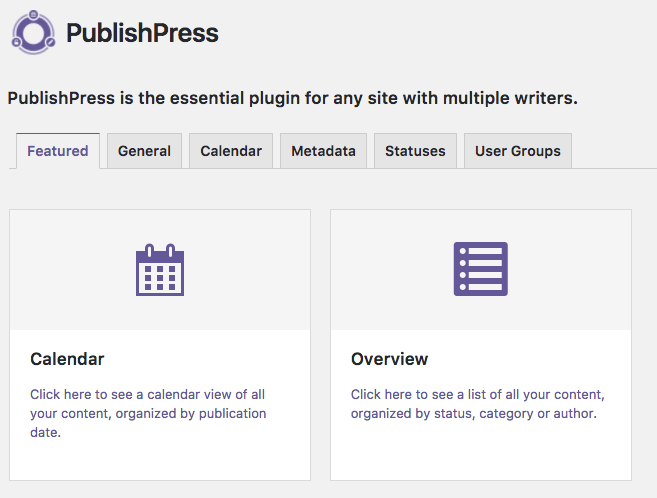This screenshot has width=657, height=498.
Task: Click the PublishPress circular logo icon
Action: point(34,32)
